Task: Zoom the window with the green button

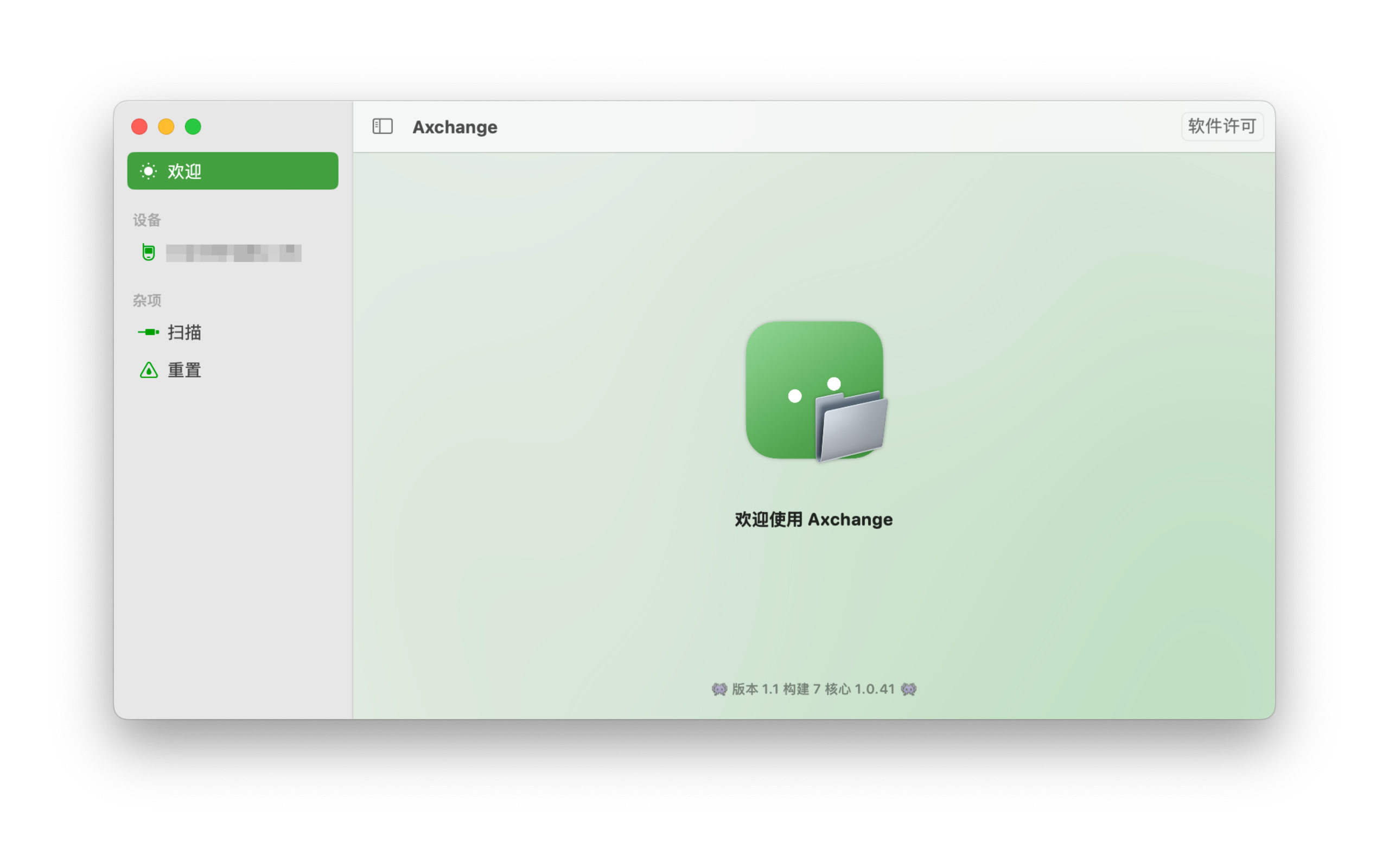Action: 193,126
